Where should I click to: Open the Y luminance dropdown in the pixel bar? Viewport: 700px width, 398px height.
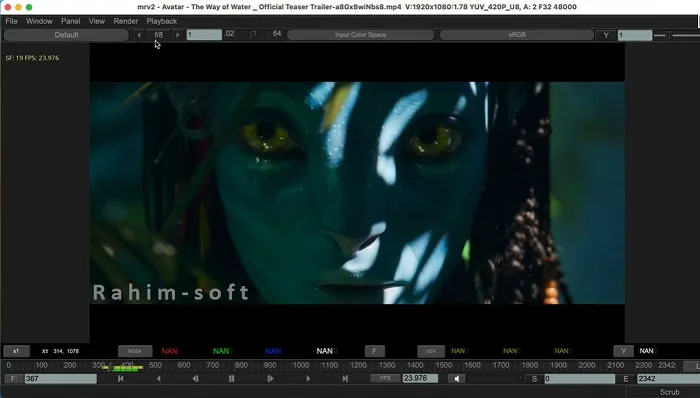click(x=623, y=351)
